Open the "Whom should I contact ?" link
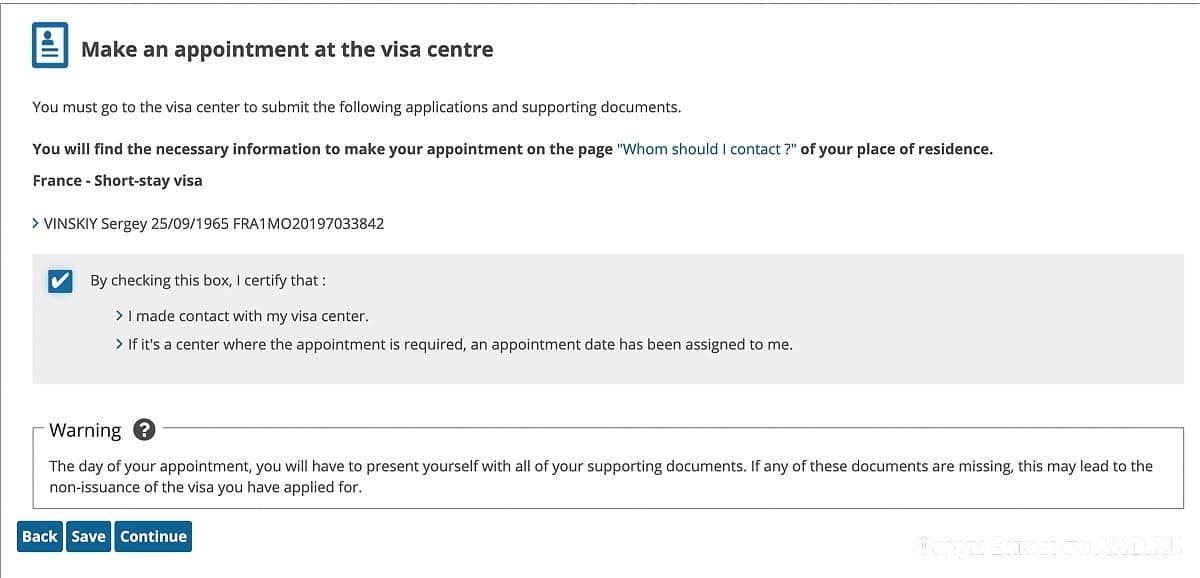This screenshot has height=578, width=1200. (706, 149)
